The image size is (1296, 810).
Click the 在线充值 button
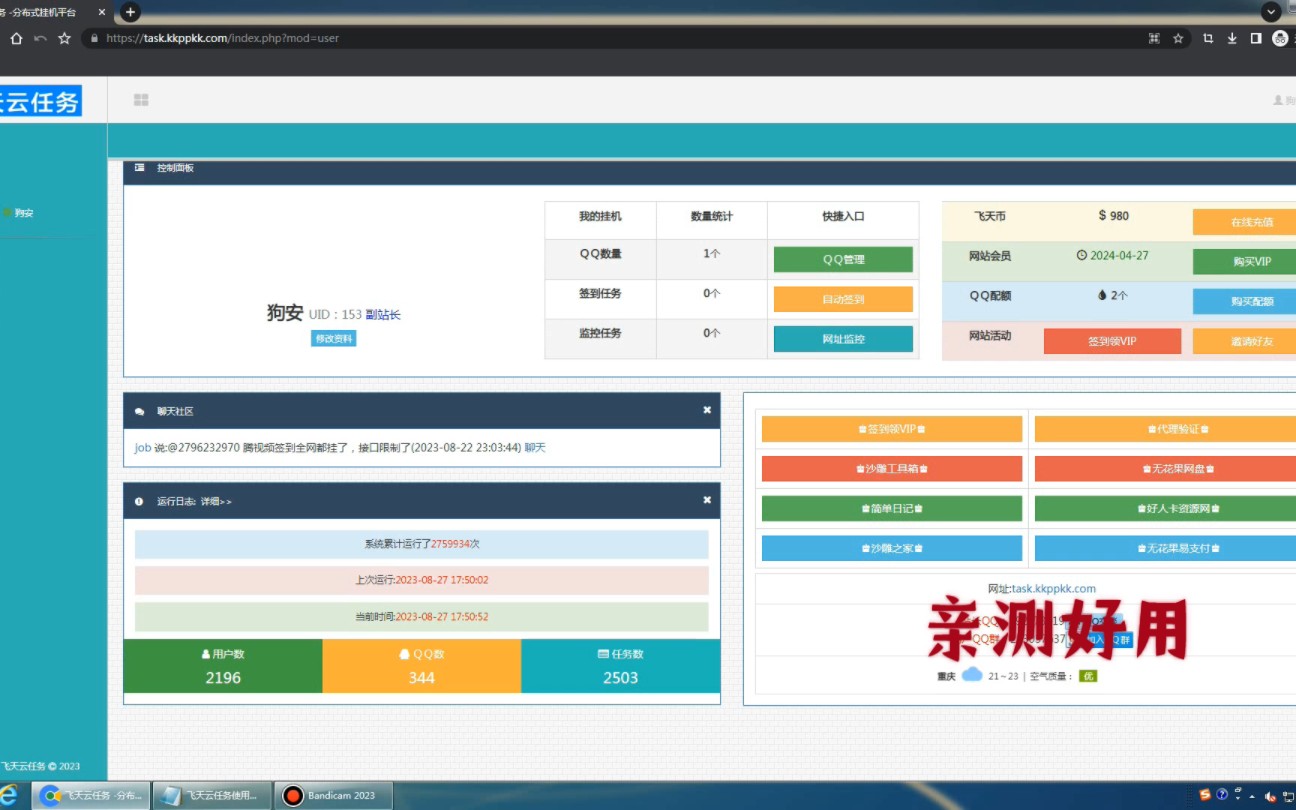1245,222
